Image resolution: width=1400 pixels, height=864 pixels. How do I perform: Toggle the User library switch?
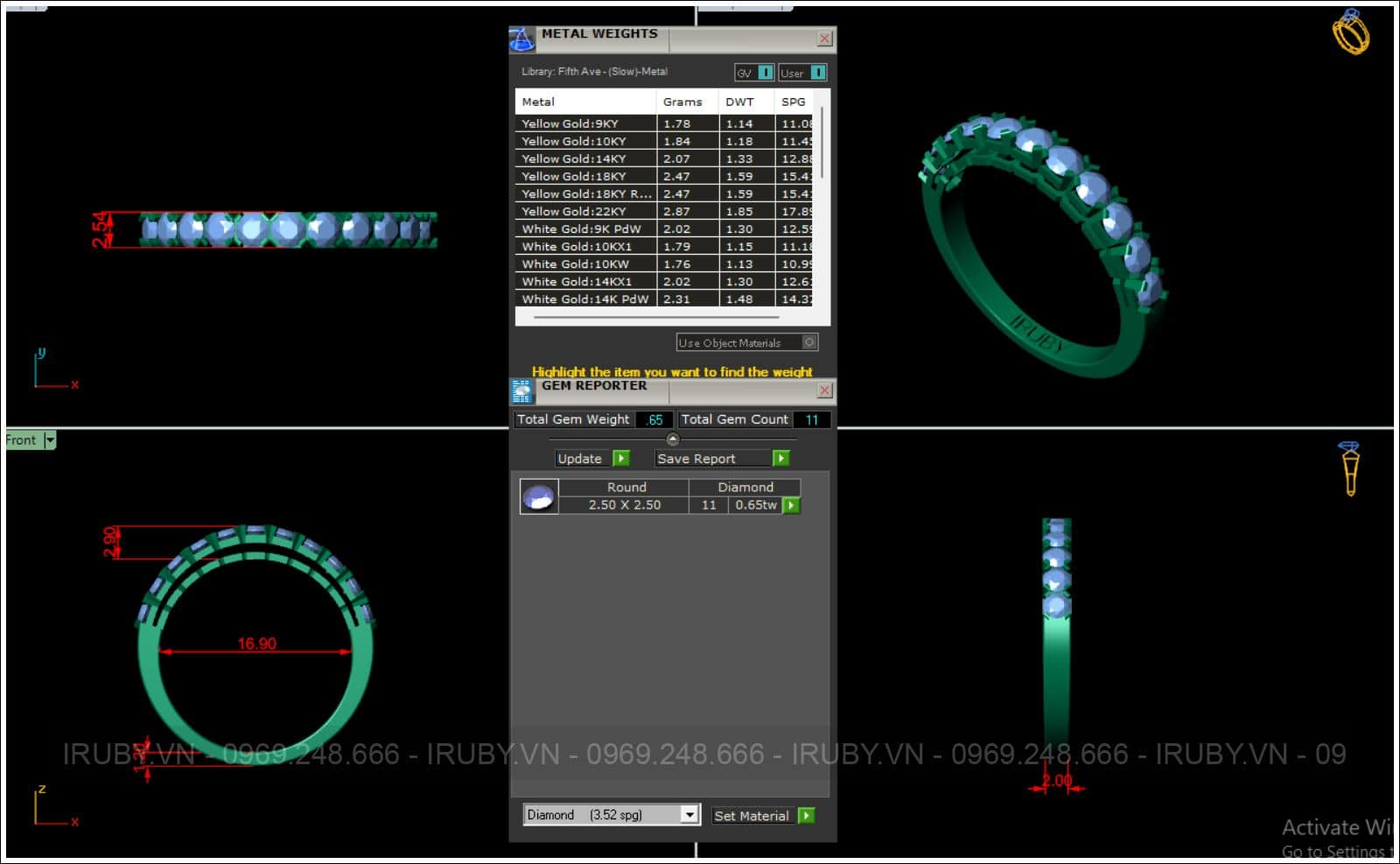817,73
